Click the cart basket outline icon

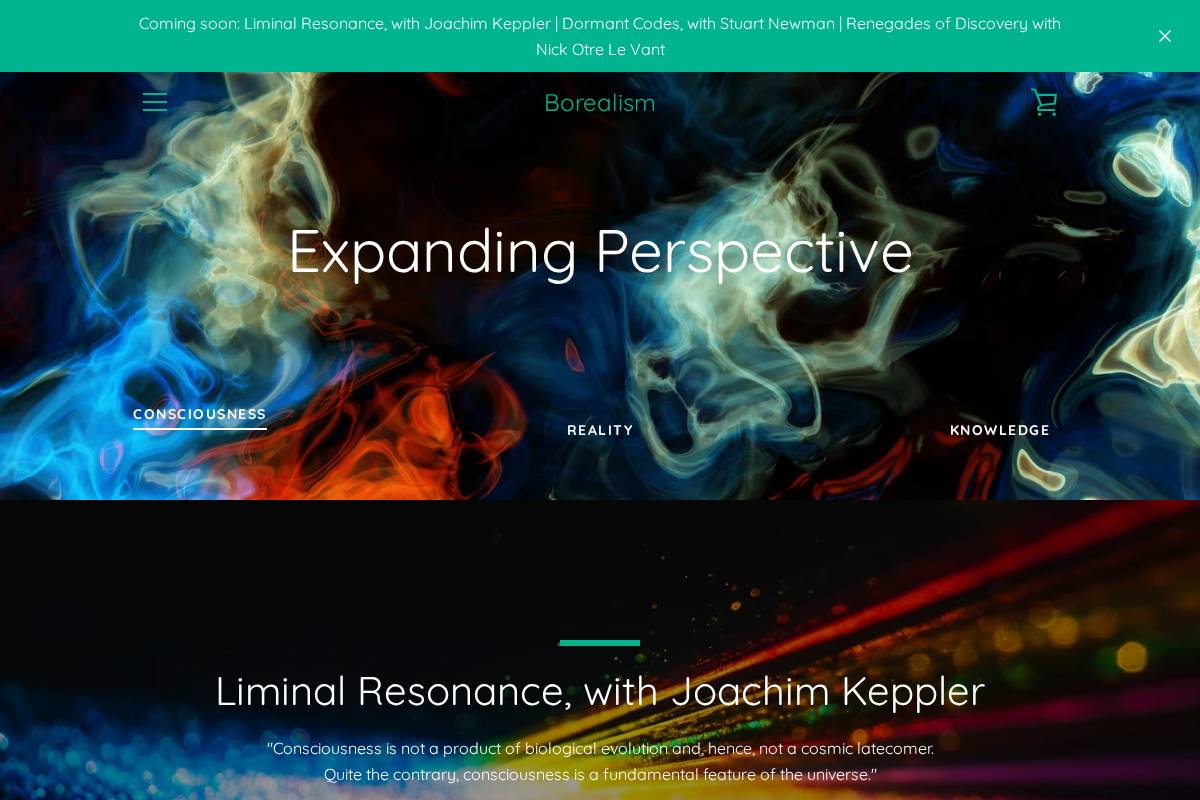[x=1045, y=102]
